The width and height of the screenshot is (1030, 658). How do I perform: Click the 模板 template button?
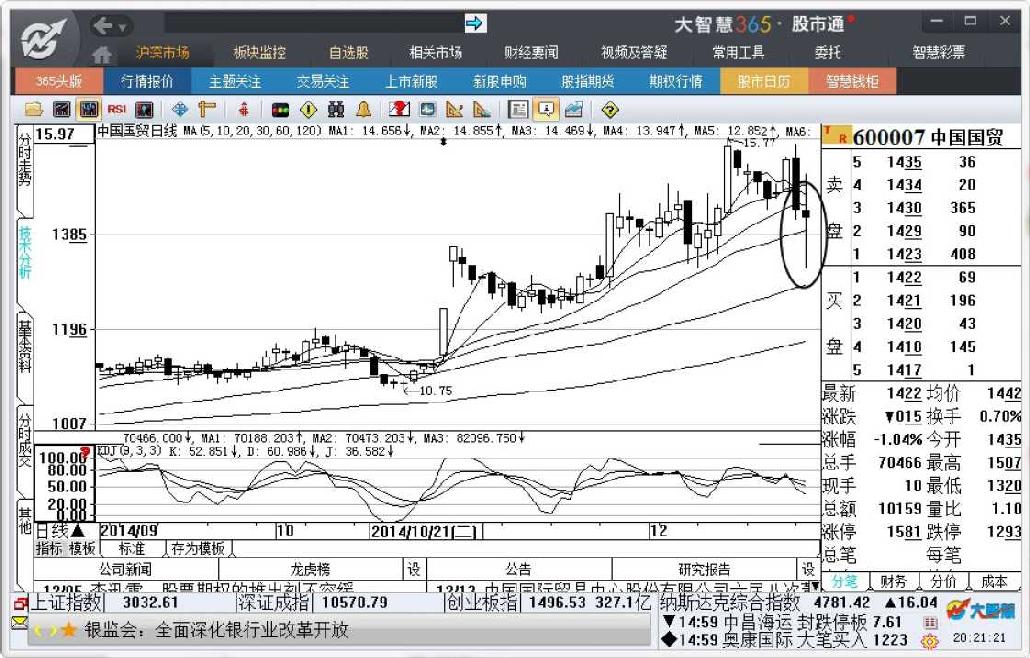82,548
